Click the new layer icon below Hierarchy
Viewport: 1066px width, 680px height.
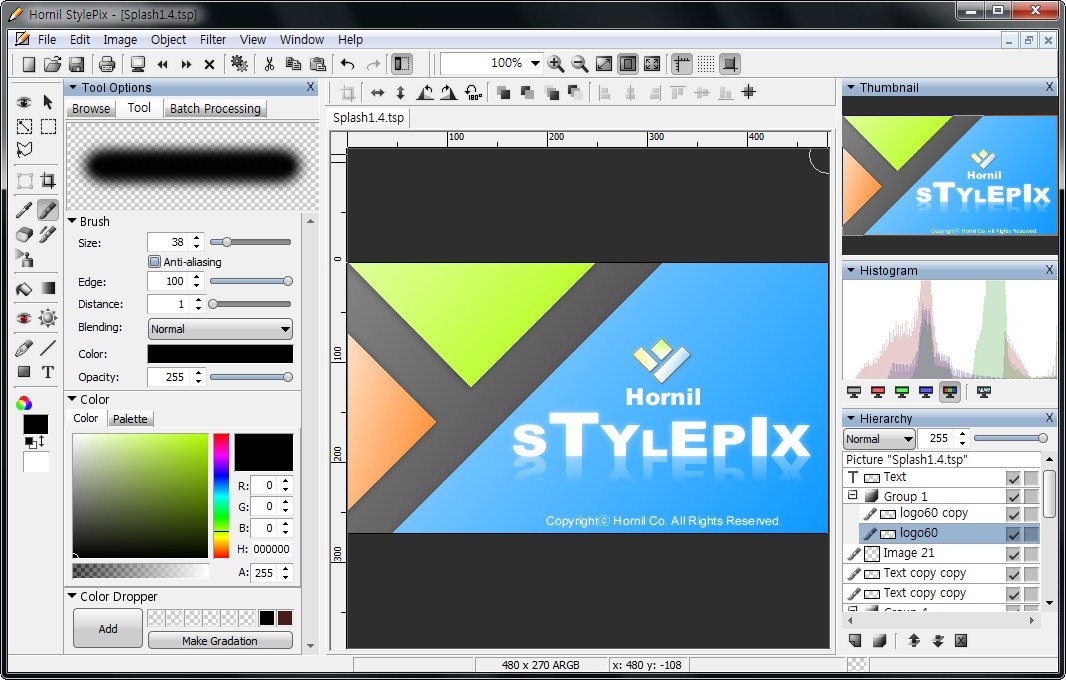click(855, 641)
